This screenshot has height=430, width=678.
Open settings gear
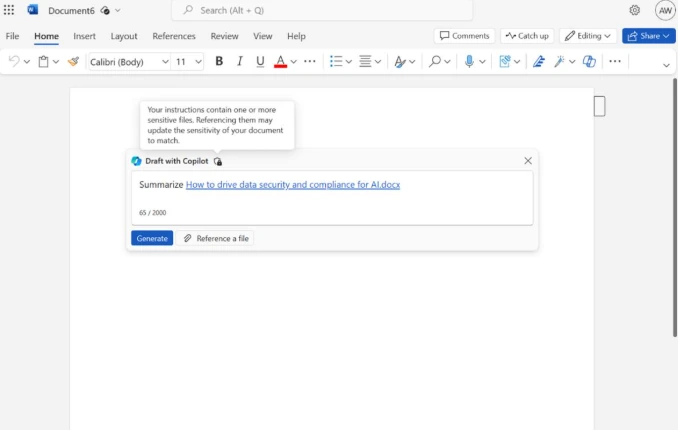tap(634, 10)
